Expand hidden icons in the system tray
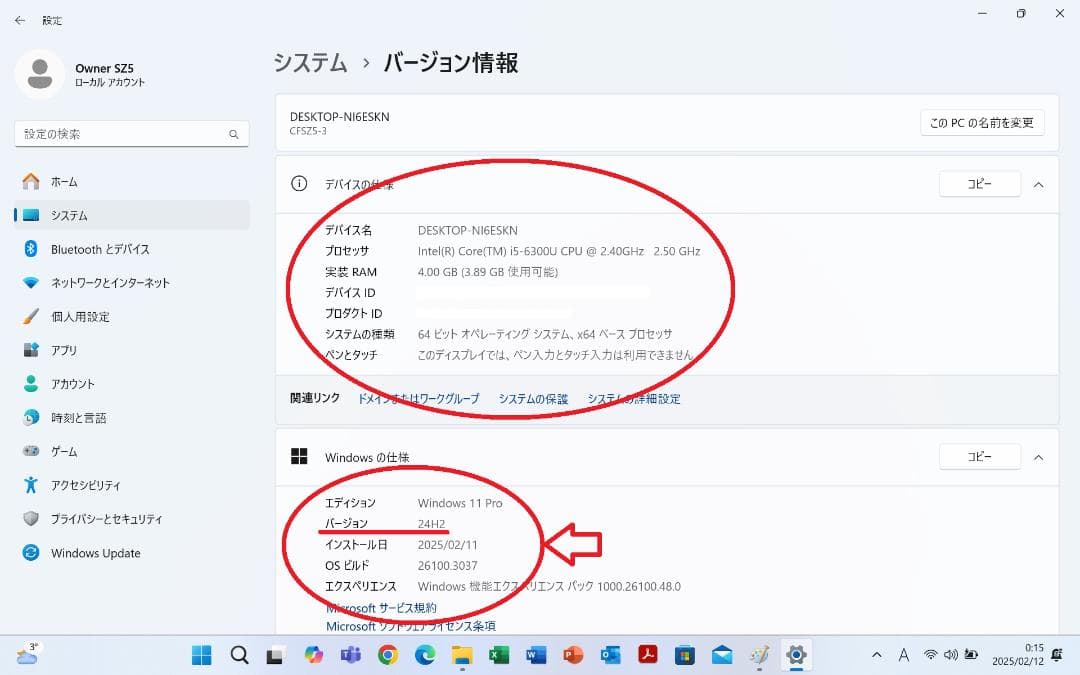The height and width of the screenshot is (675, 1080). [877, 655]
